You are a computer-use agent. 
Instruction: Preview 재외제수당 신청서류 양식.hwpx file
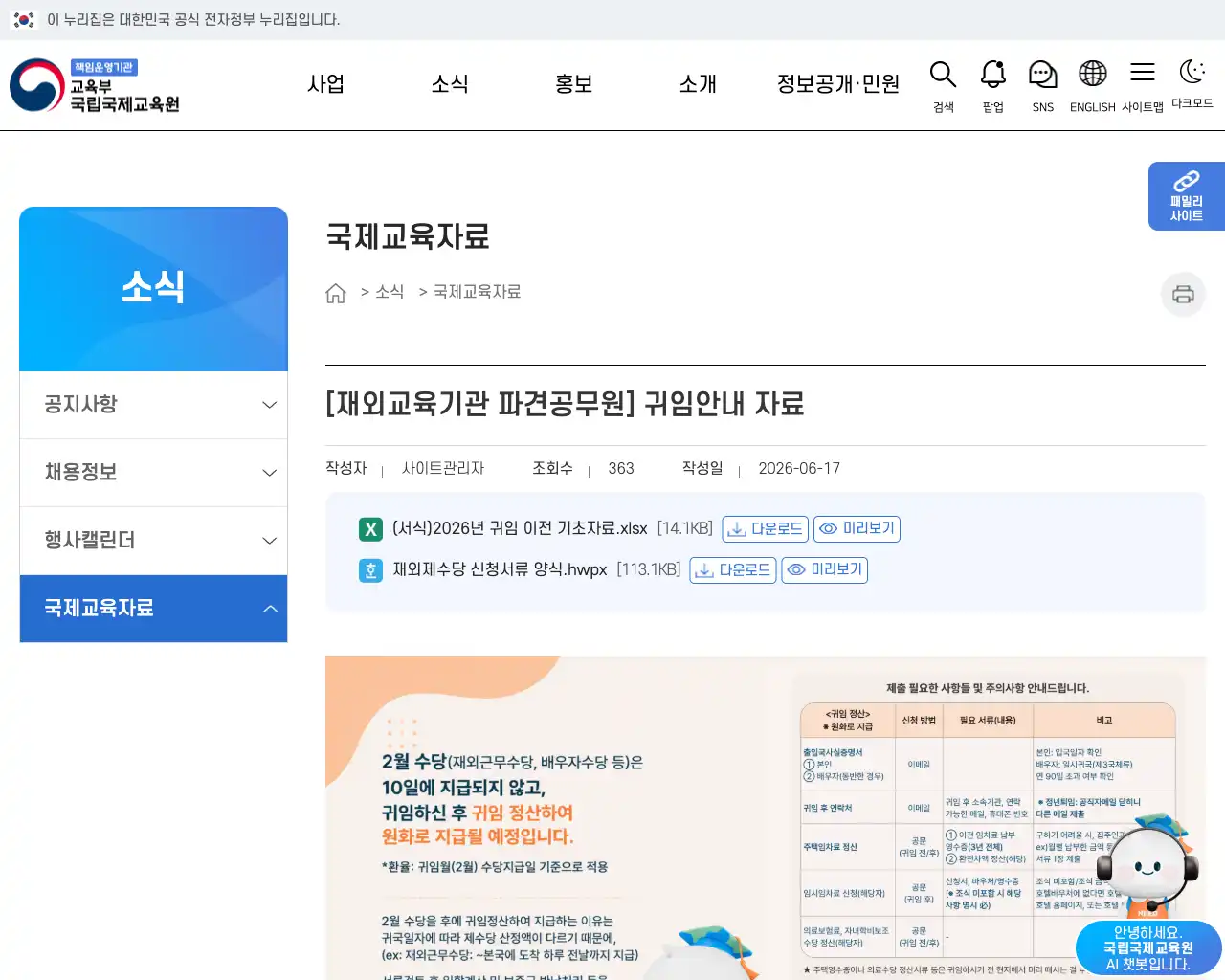coord(825,570)
